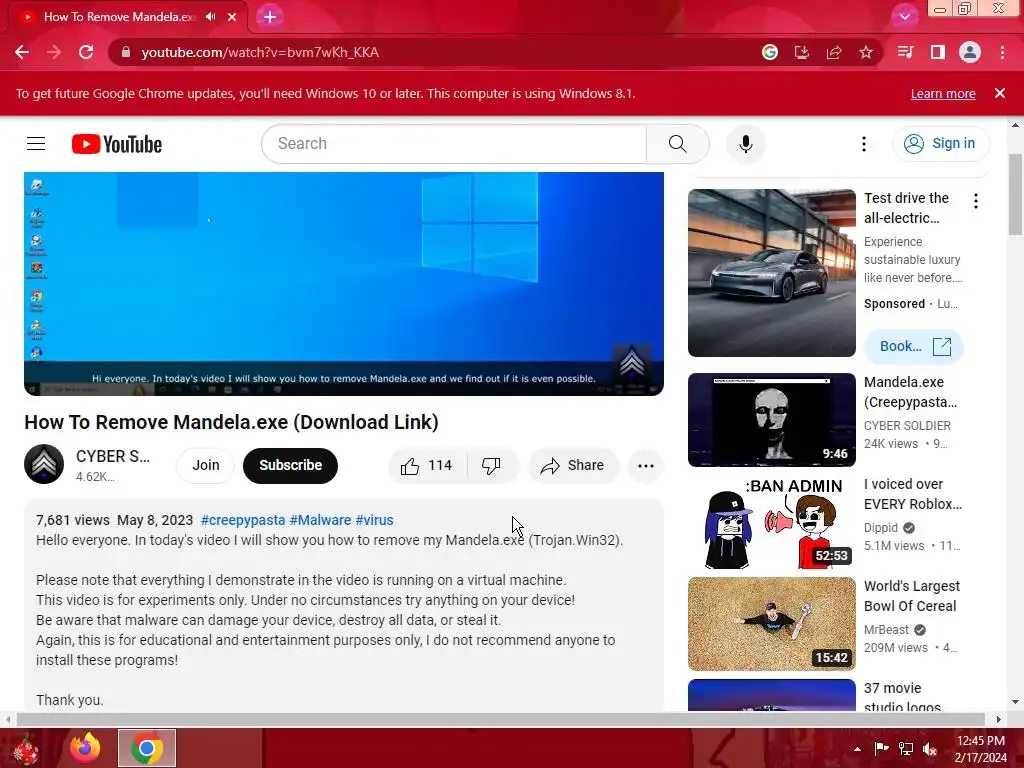
Task: Switch to Chrome in the taskbar
Action: [x=147, y=748]
